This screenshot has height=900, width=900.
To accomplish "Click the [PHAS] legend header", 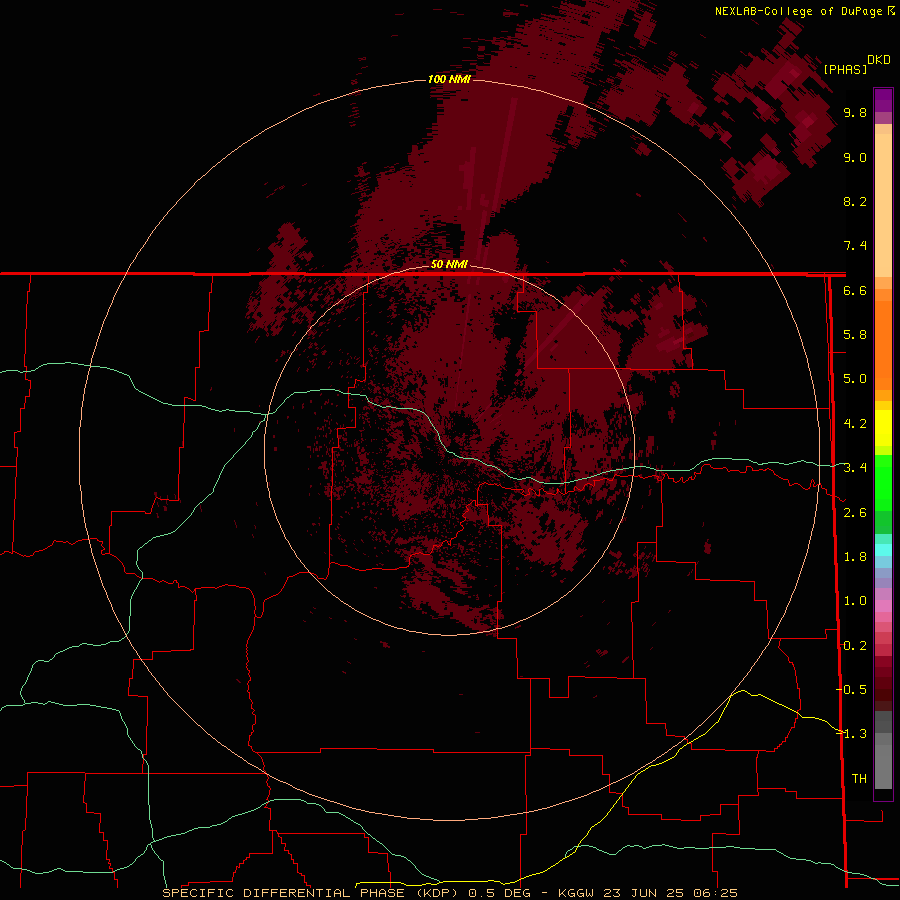I will (x=845, y=69).
